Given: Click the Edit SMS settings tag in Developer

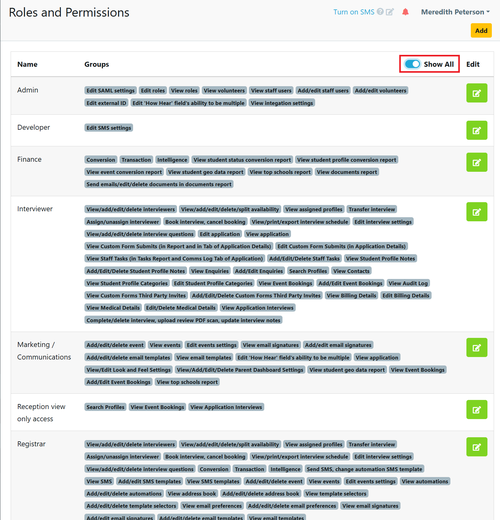Looking at the screenshot, I should point(109,128).
